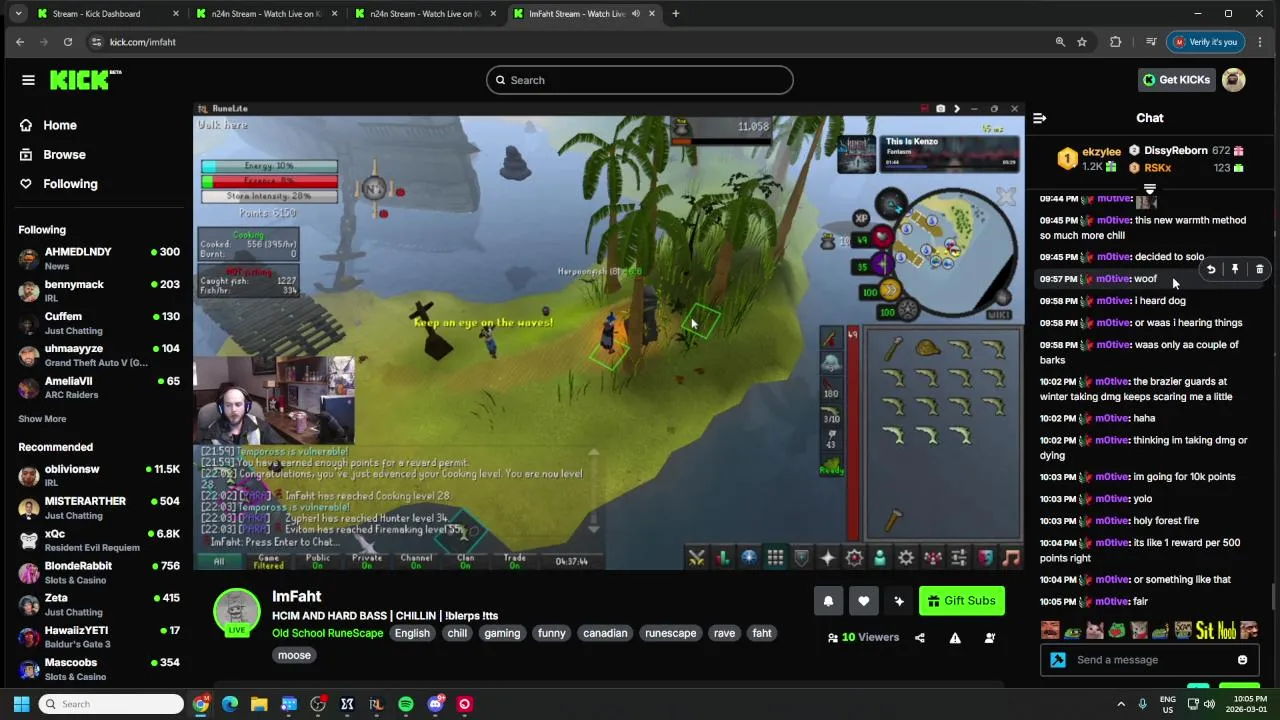The width and height of the screenshot is (1280, 720).
Task: Toggle quick-prayers orb on minimap
Action: (873, 266)
